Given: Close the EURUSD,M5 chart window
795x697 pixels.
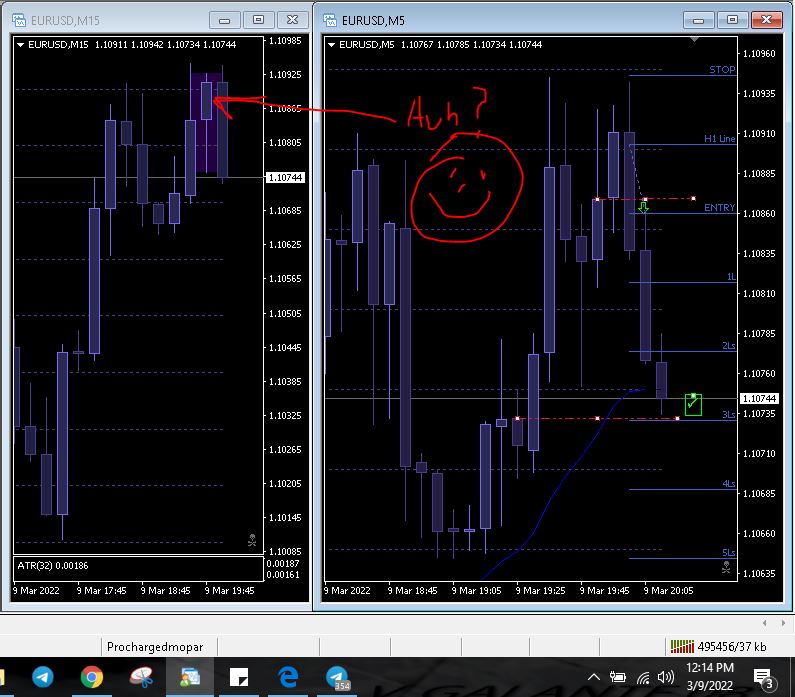Looking at the screenshot, I should [767, 20].
